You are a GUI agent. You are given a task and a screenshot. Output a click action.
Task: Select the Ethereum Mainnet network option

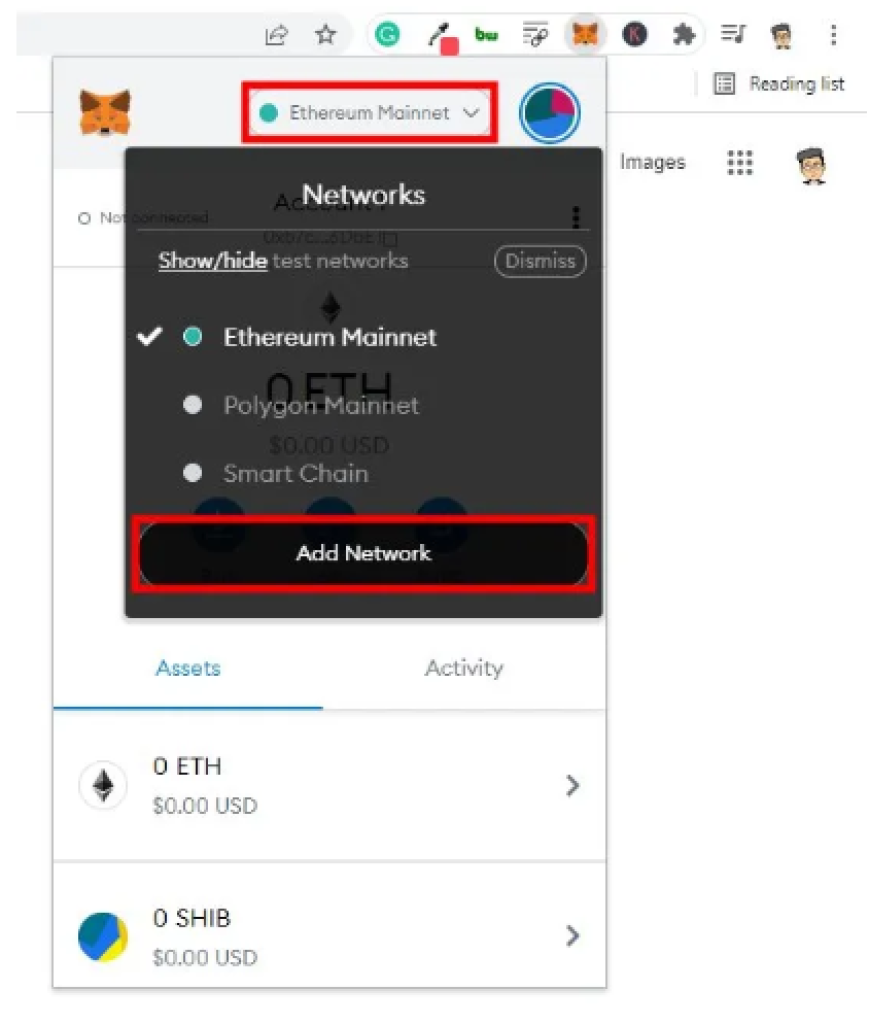pyautogui.click(x=330, y=337)
